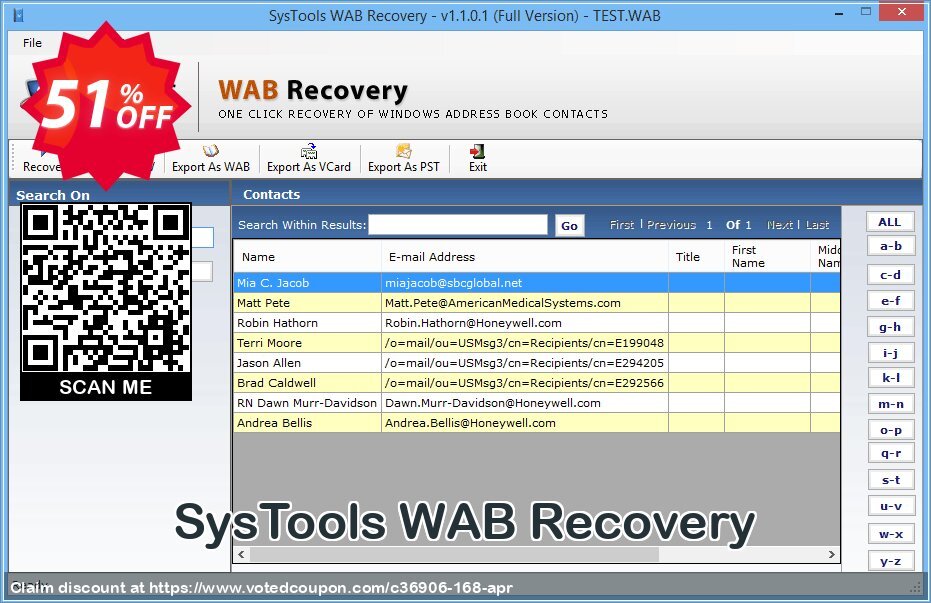Image resolution: width=931 pixels, height=603 pixels.
Task: Filter contacts by e-f
Action: [891, 301]
